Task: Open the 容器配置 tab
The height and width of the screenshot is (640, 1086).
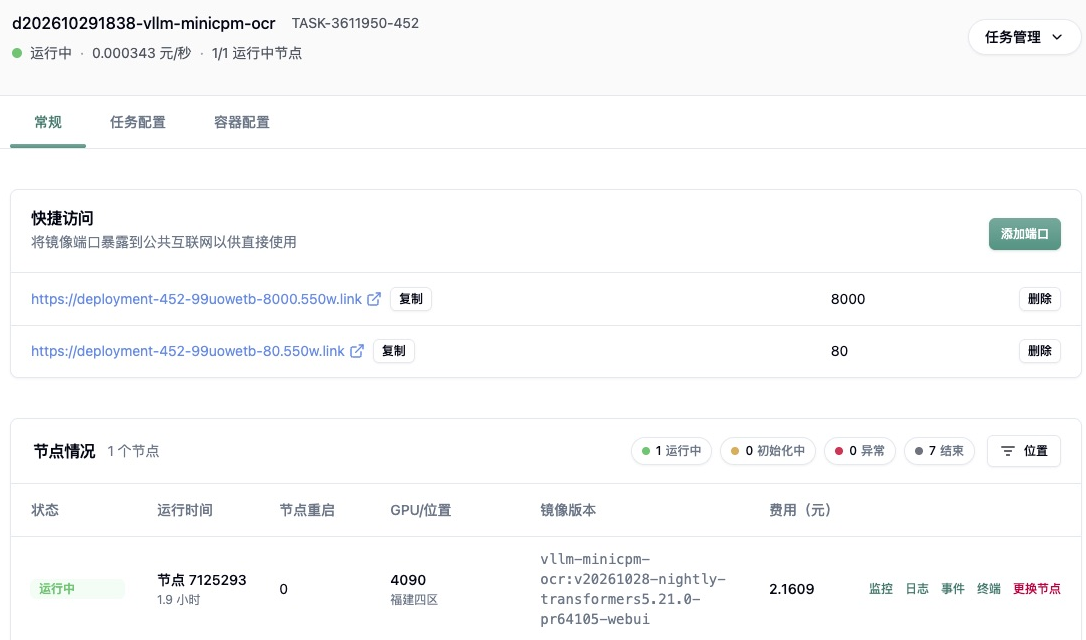Action: tap(242, 123)
